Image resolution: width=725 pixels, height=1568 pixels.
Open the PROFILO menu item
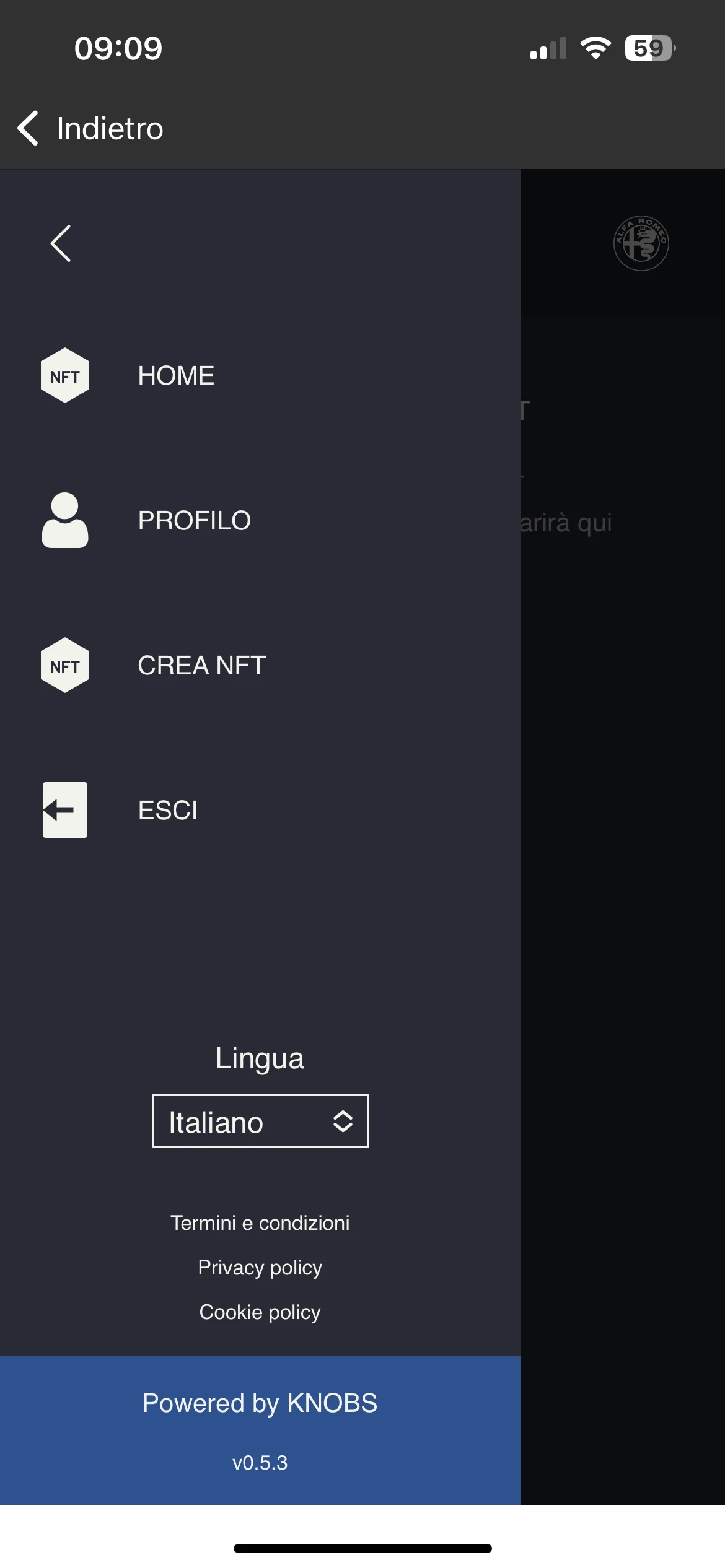coord(195,521)
